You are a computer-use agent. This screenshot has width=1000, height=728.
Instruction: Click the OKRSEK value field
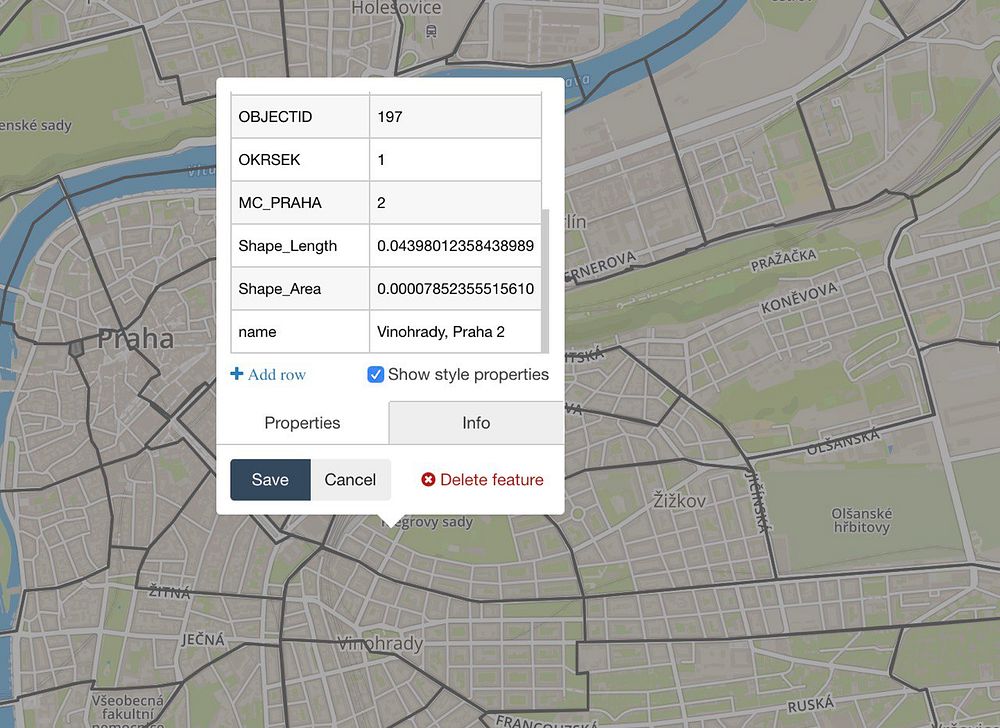click(x=455, y=159)
